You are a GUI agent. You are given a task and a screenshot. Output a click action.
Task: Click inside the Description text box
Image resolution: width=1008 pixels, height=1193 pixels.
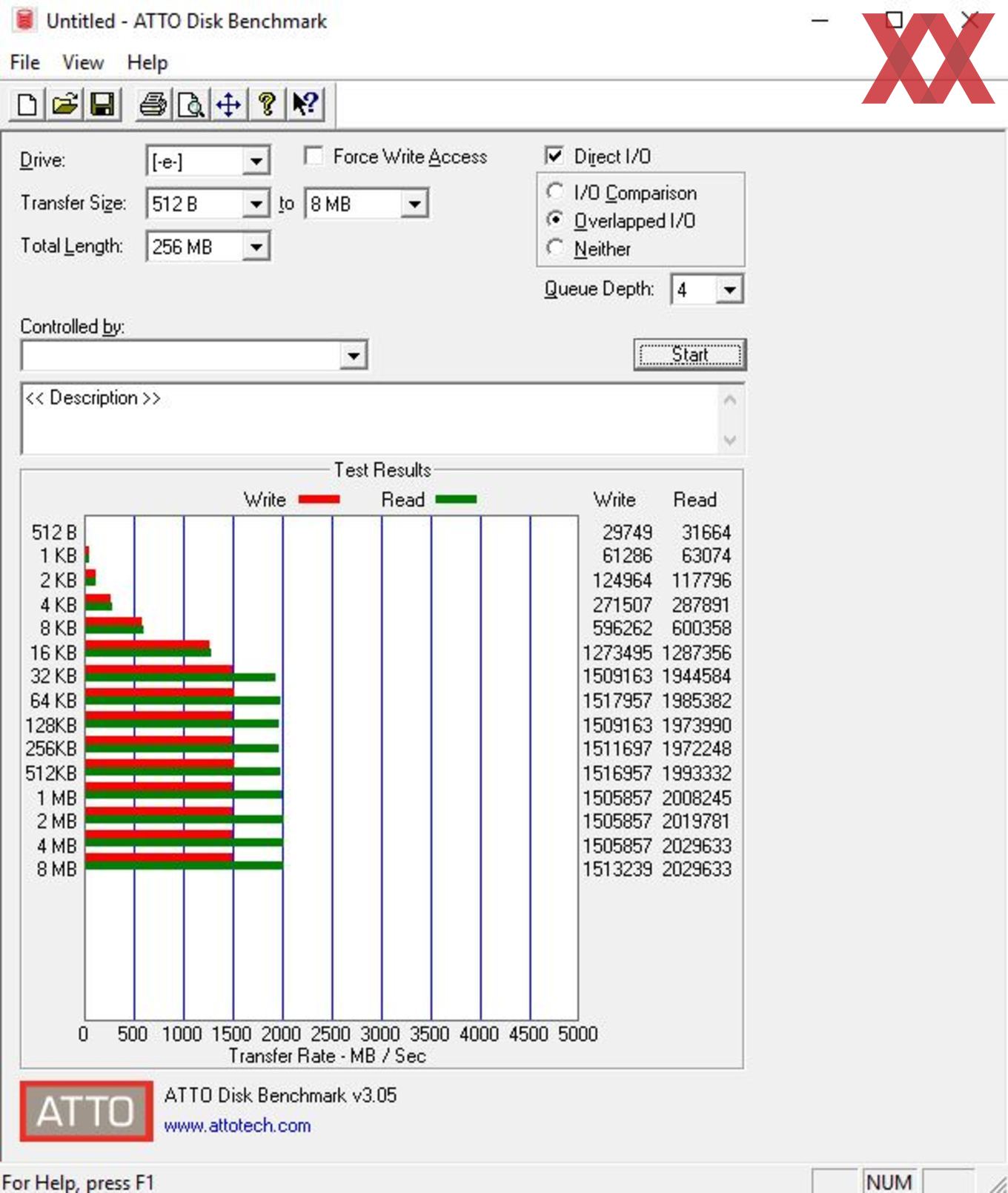(x=369, y=419)
